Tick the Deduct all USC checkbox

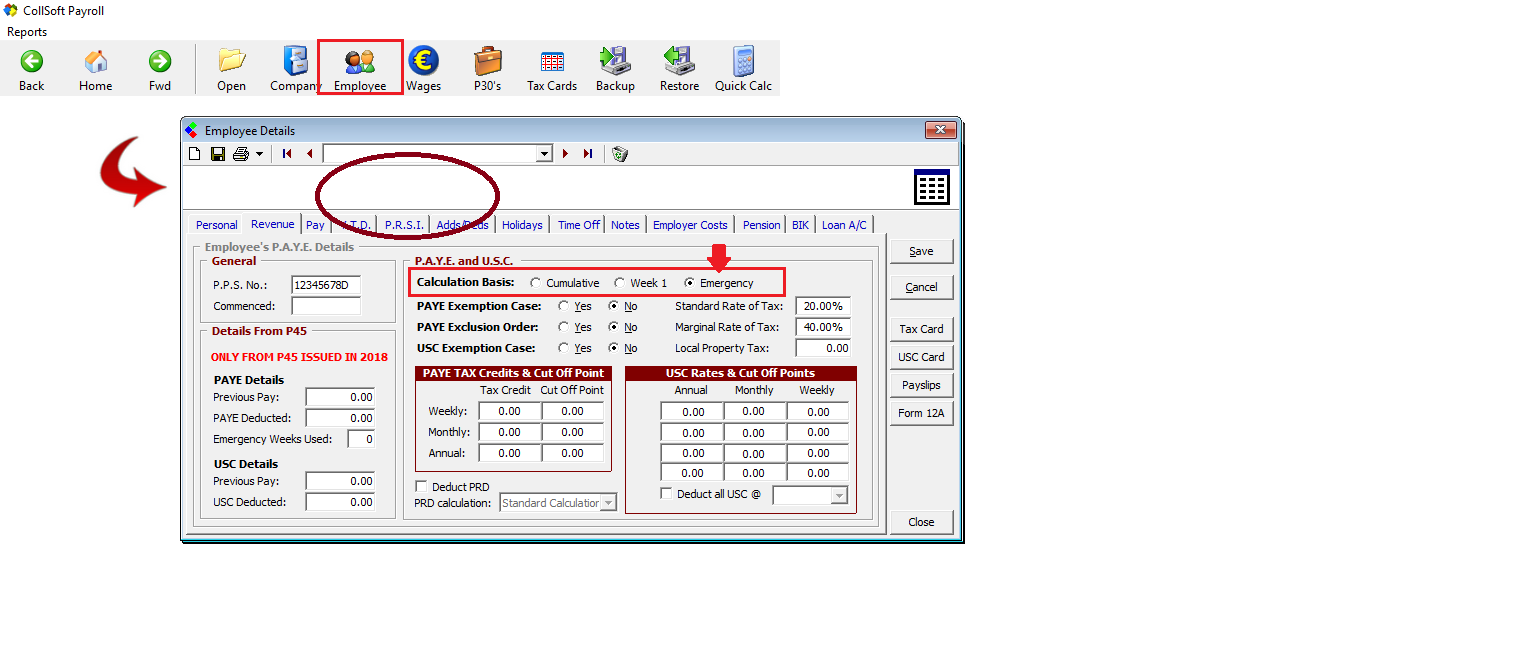(x=666, y=494)
